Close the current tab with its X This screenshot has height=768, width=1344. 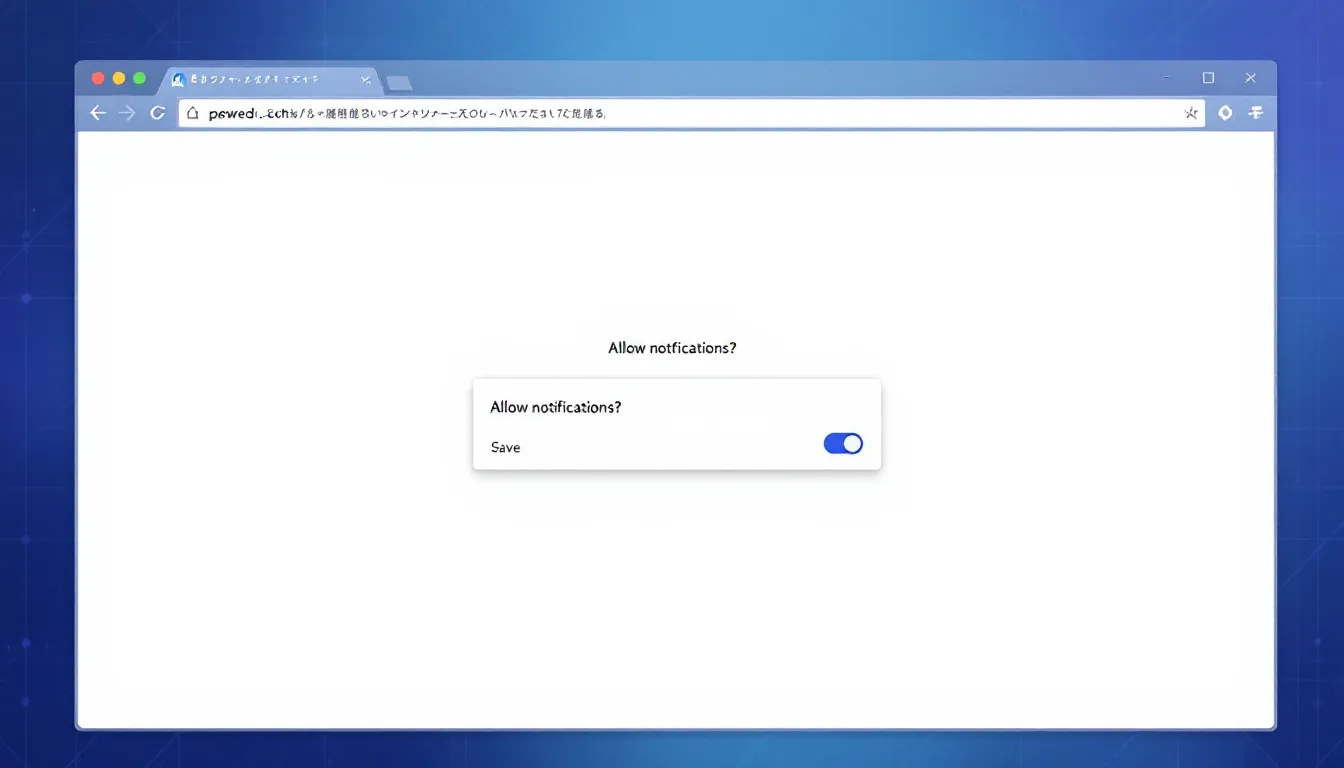pyautogui.click(x=366, y=78)
